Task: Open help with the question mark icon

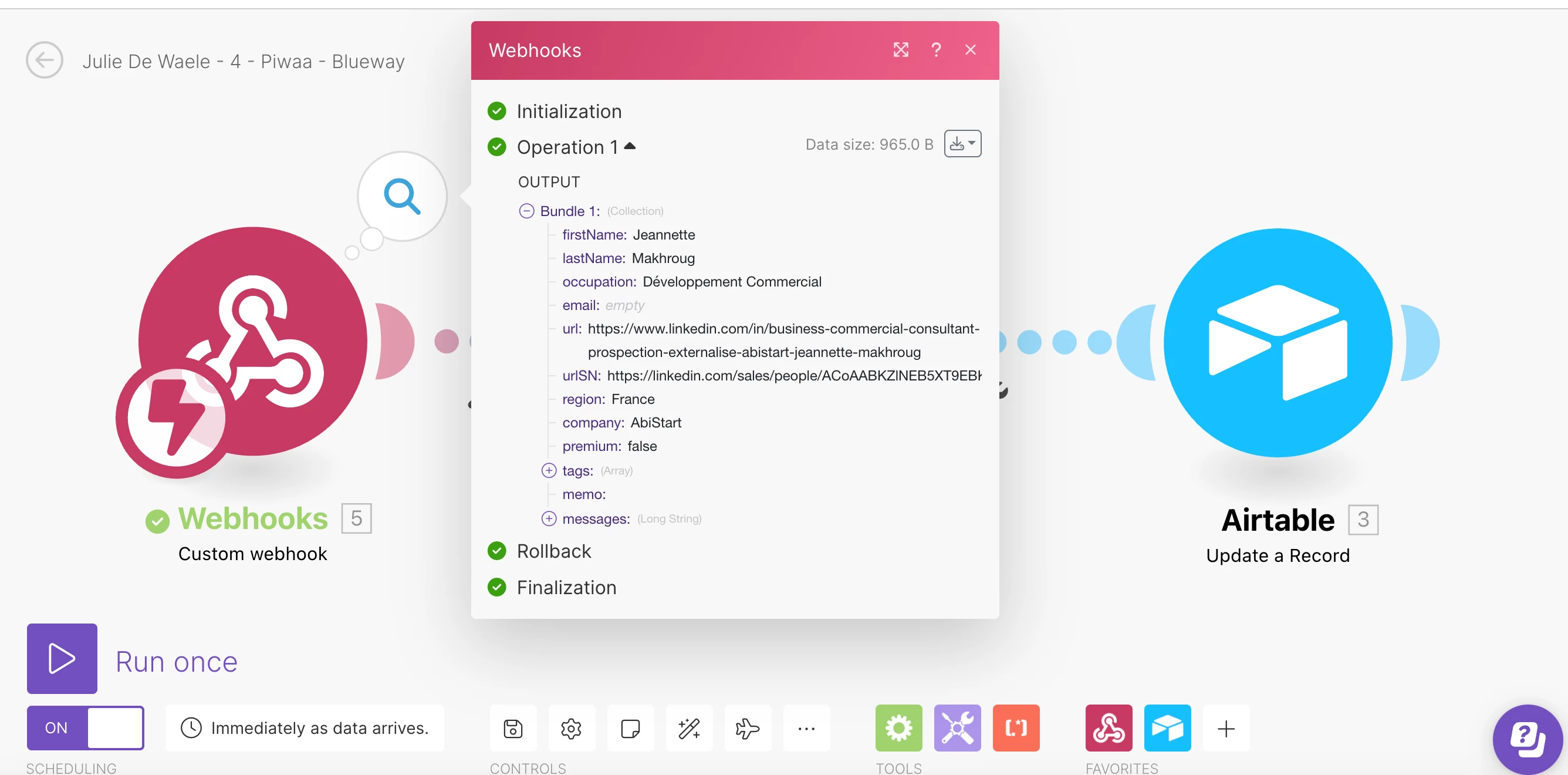Action: click(x=936, y=50)
